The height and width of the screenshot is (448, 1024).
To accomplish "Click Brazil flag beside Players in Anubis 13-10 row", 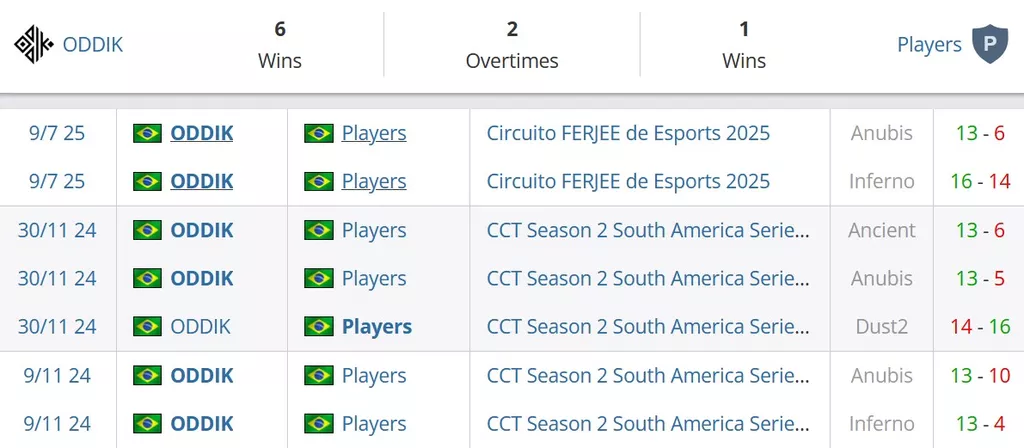I will pos(319,376).
